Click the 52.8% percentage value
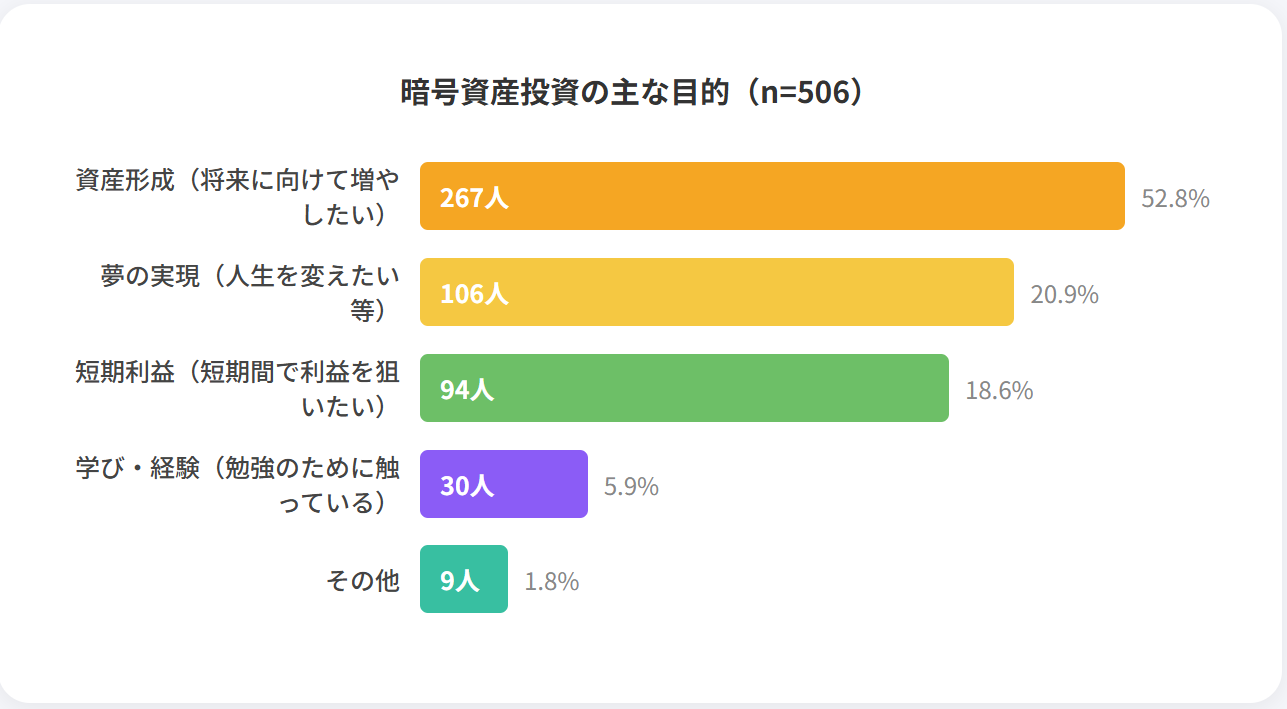Image resolution: width=1287 pixels, height=709 pixels. pos(1175,198)
